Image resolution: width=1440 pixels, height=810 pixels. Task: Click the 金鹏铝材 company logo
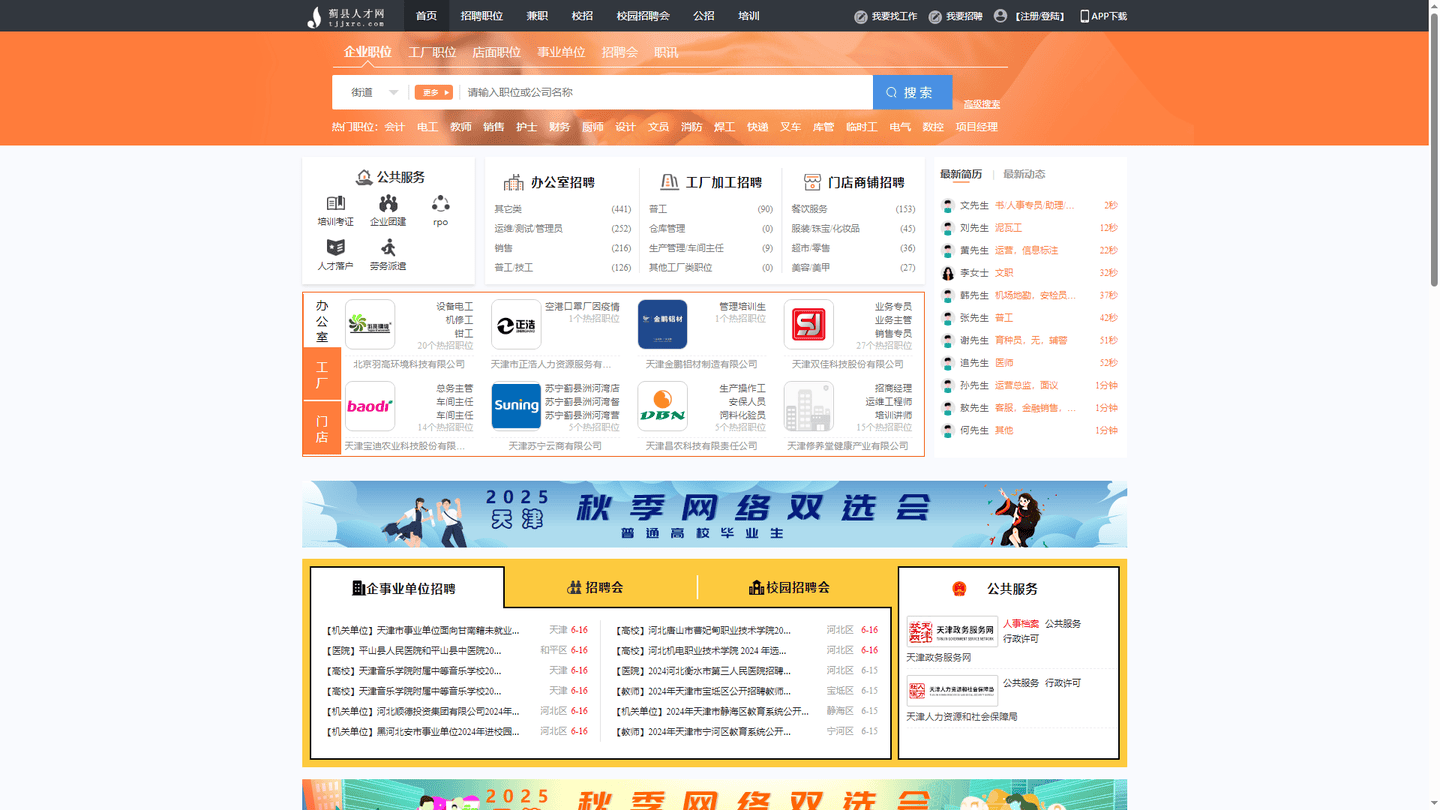[x=662, y=324]
